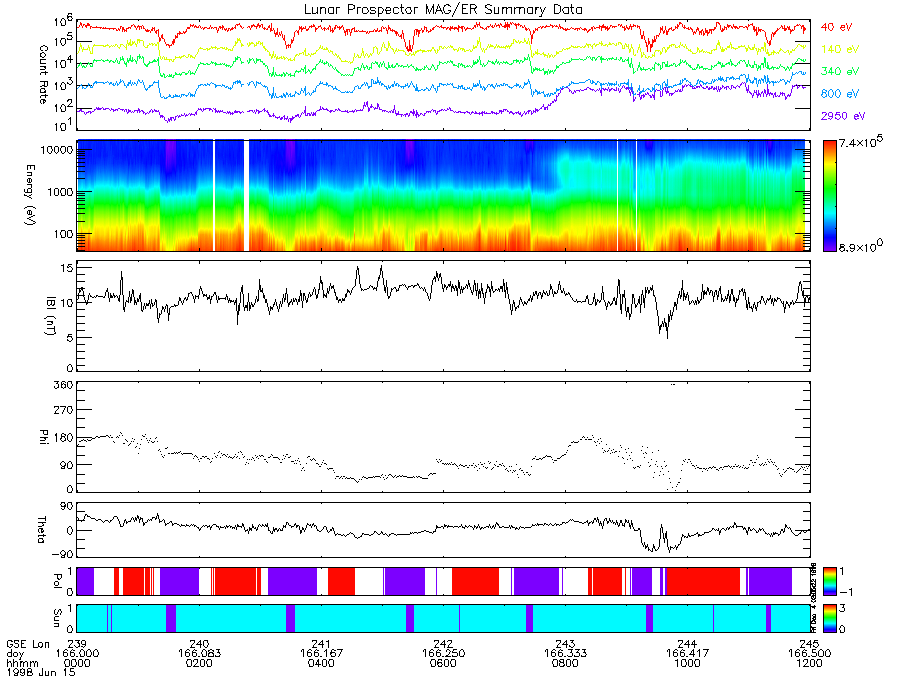Click the time label '1000'
The height and width of the screenshot is (700, 900).
coord(687,663)
